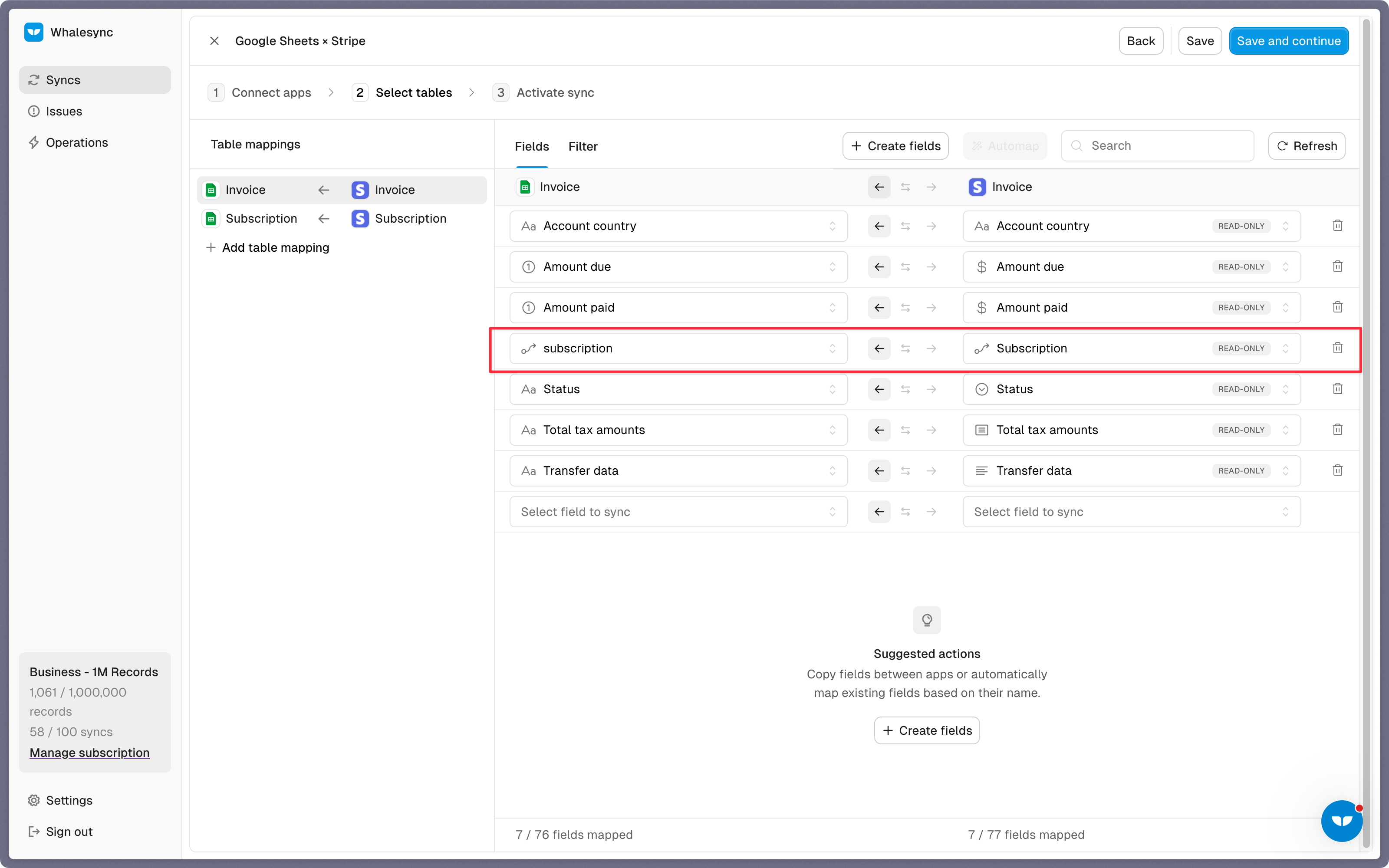Delete the Amount due field mapping
Viewport: 1389px width, 868px height.
(x=1337, y=266)
